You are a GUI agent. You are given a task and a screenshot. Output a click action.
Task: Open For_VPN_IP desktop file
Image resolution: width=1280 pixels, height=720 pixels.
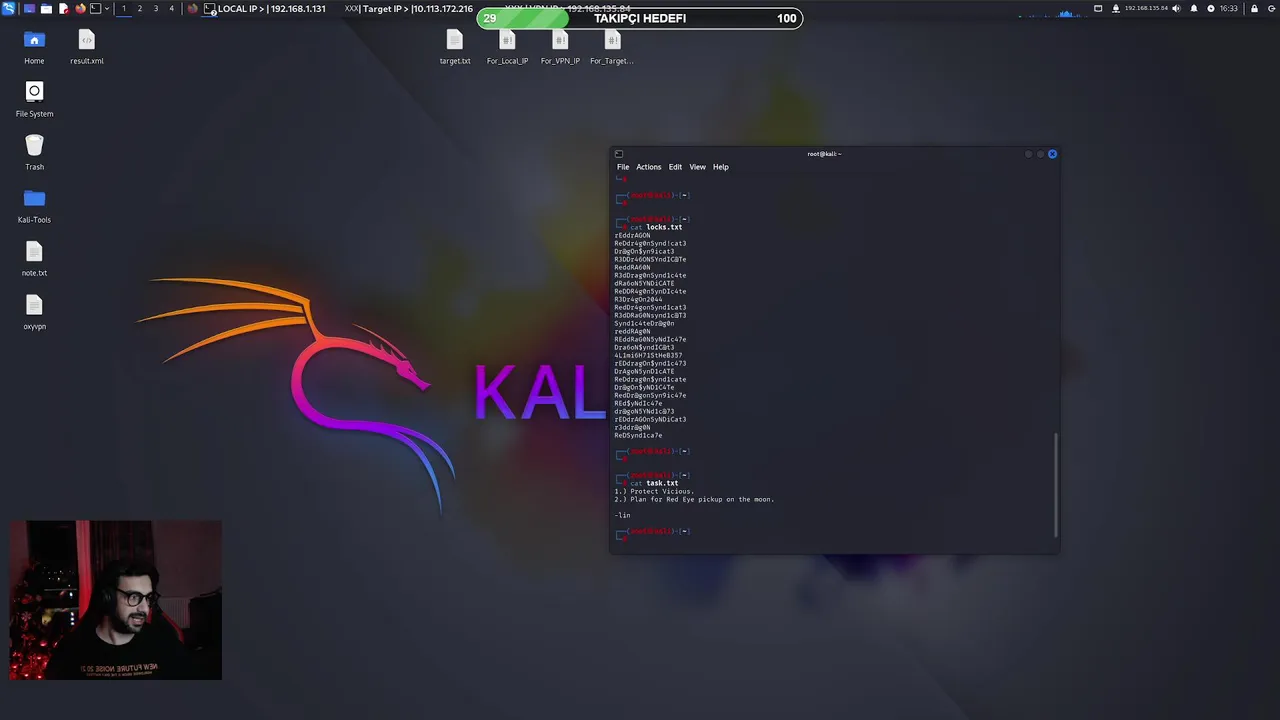tap(560, 46)
